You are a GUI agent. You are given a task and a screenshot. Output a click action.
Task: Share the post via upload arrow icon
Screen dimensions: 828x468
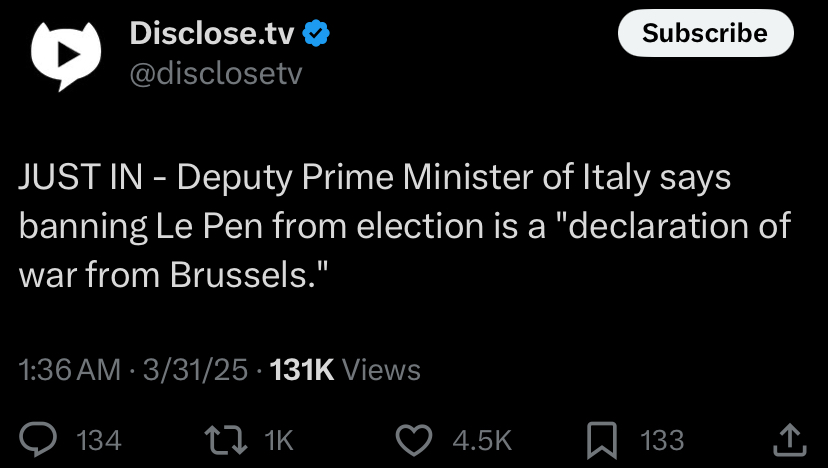[790, 440]
